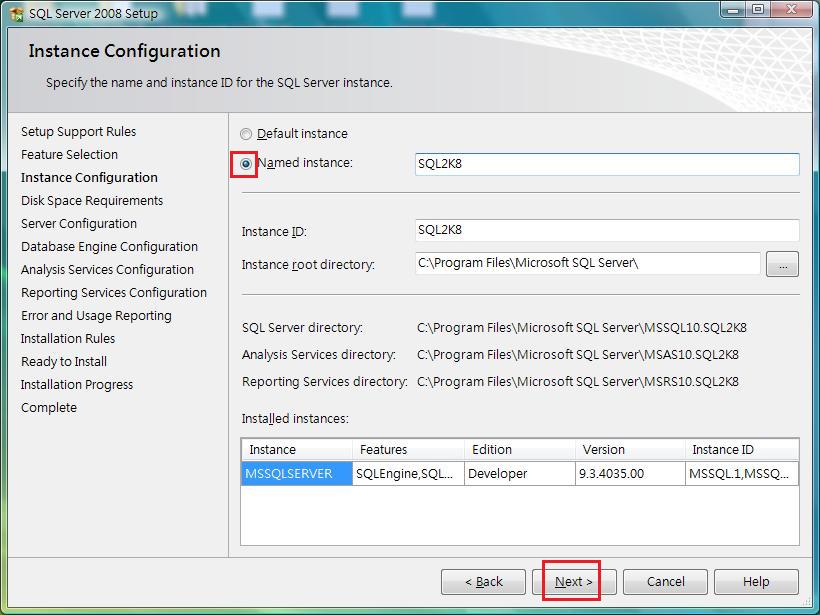Viewport: 820px width, 615px height.
Task: Click the Named instance text field
Action: click(607, 164)
